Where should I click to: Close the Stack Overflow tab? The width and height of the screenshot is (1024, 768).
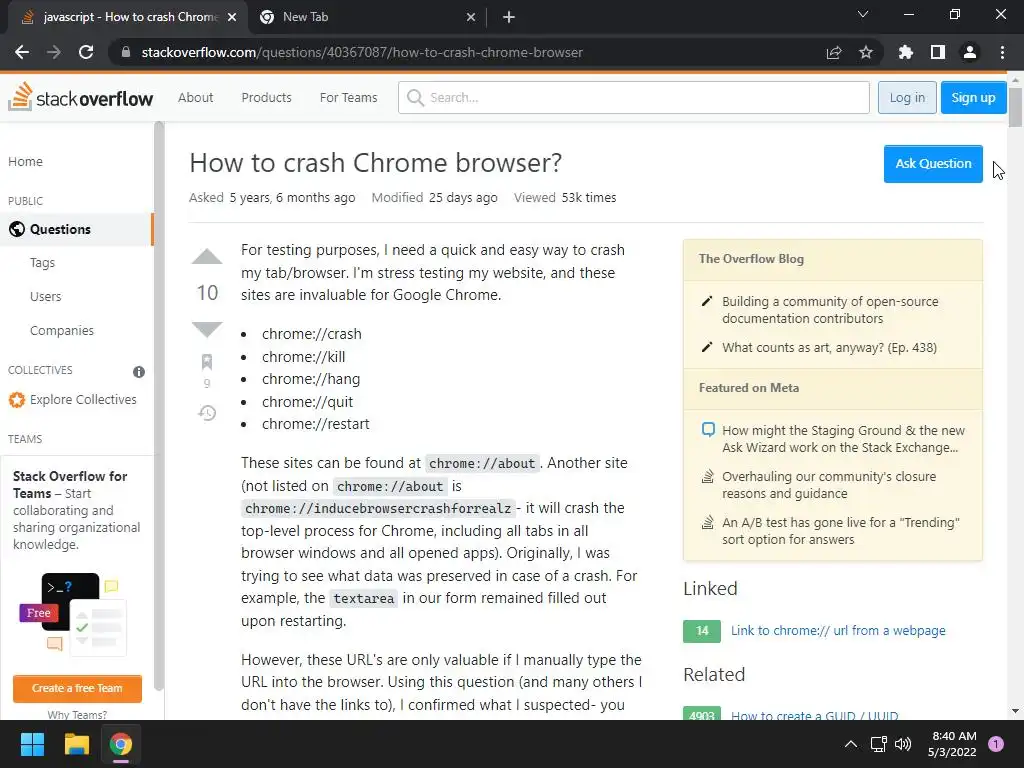point(232,18)
